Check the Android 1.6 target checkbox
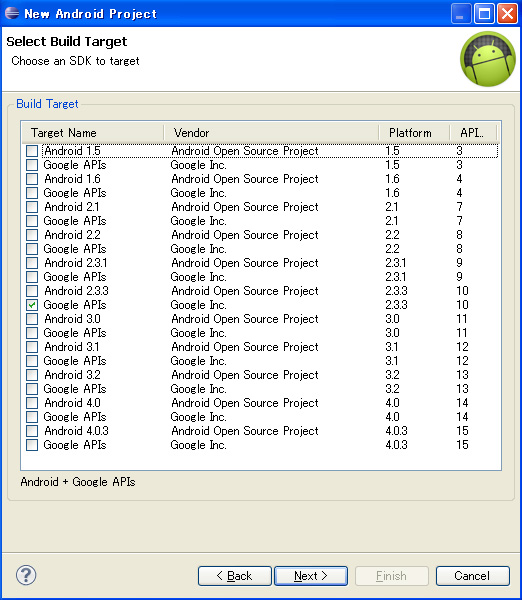Image resolution: width=522 pixels, height=600 pixels. pyautogui.click(x=32, y=179)
